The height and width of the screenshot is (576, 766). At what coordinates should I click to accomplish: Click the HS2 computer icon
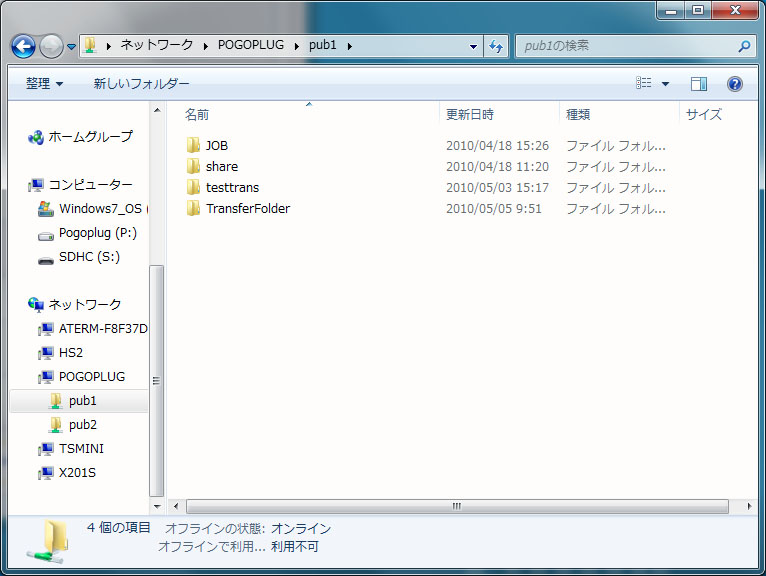pyautogui.click(x=46, y=353)
